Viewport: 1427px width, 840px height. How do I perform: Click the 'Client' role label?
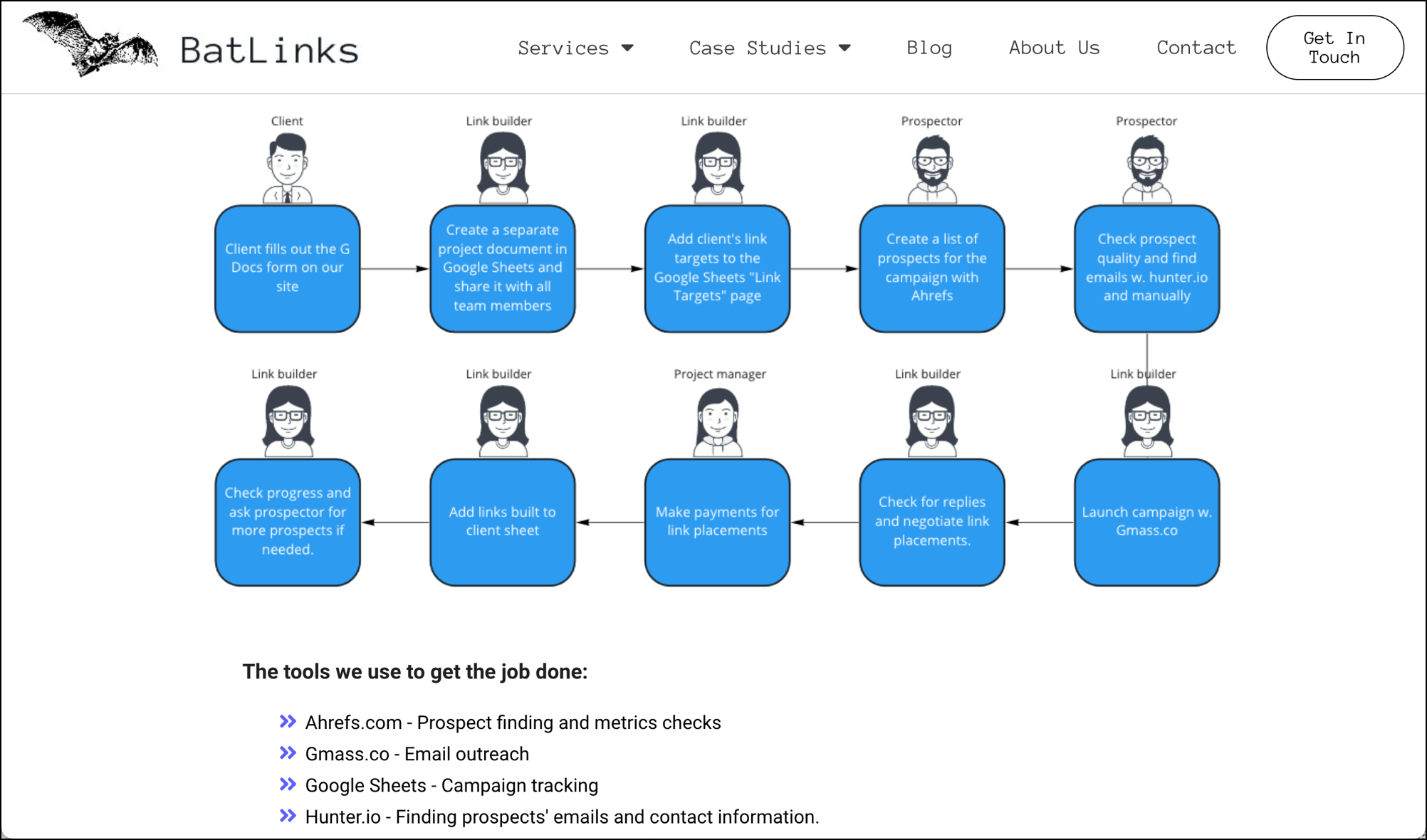click(287, 121)
